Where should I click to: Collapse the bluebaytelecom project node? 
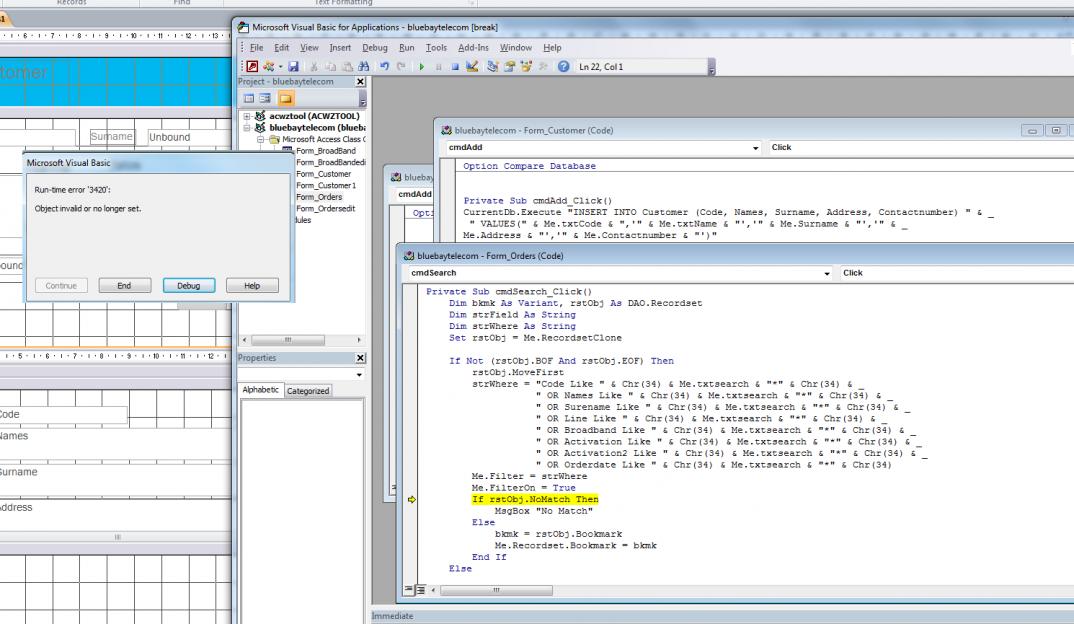click(247, 128)
